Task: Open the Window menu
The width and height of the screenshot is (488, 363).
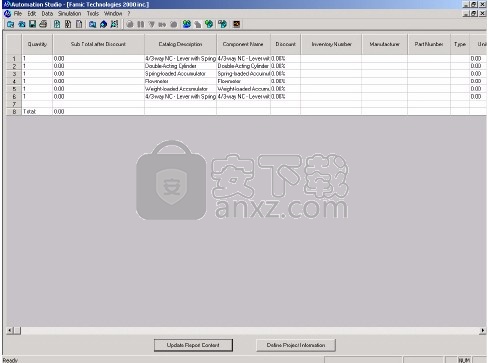Action: pos(113,14)
